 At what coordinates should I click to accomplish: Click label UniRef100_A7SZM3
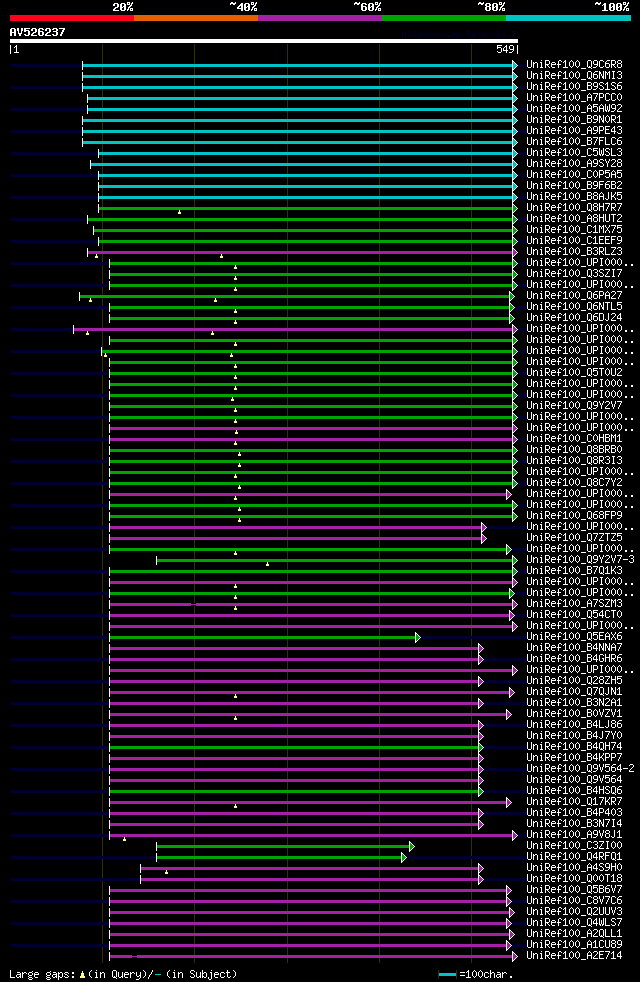coord(574,604)
